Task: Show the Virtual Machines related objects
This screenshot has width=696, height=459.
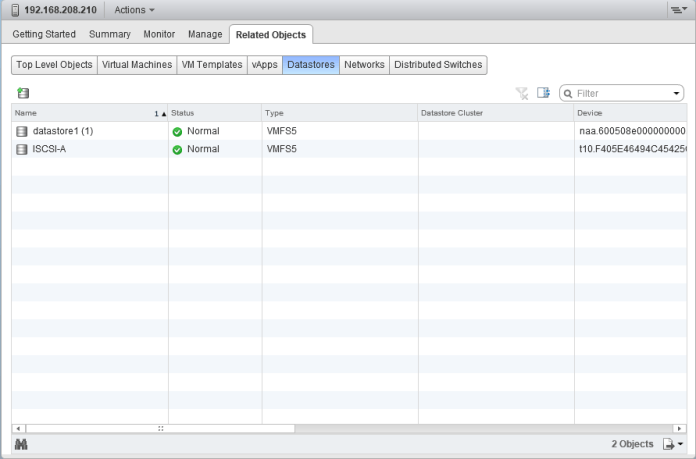Action: 136,64
